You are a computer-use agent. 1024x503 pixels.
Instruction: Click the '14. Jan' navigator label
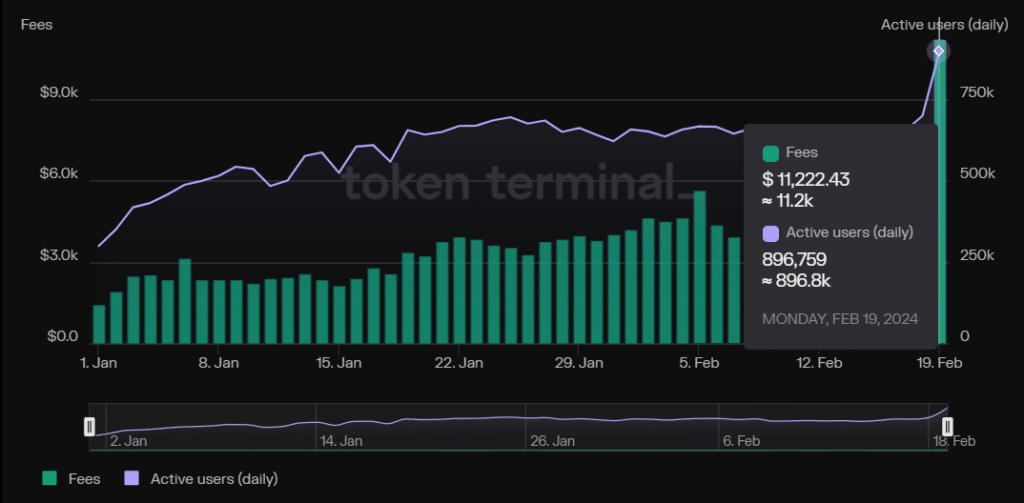(x=341, y=442)
